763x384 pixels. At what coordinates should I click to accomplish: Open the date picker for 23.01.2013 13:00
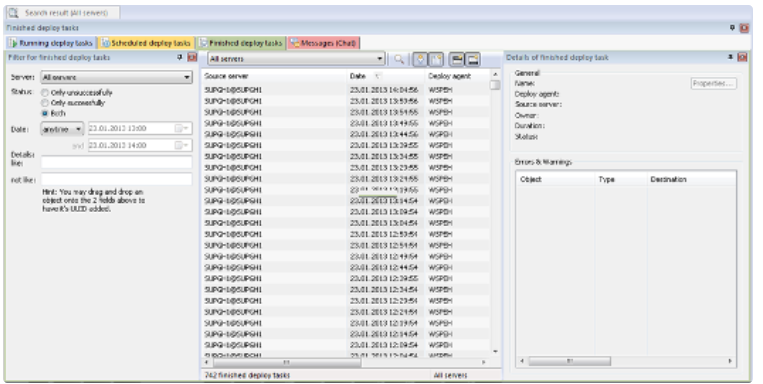[182, 128]
